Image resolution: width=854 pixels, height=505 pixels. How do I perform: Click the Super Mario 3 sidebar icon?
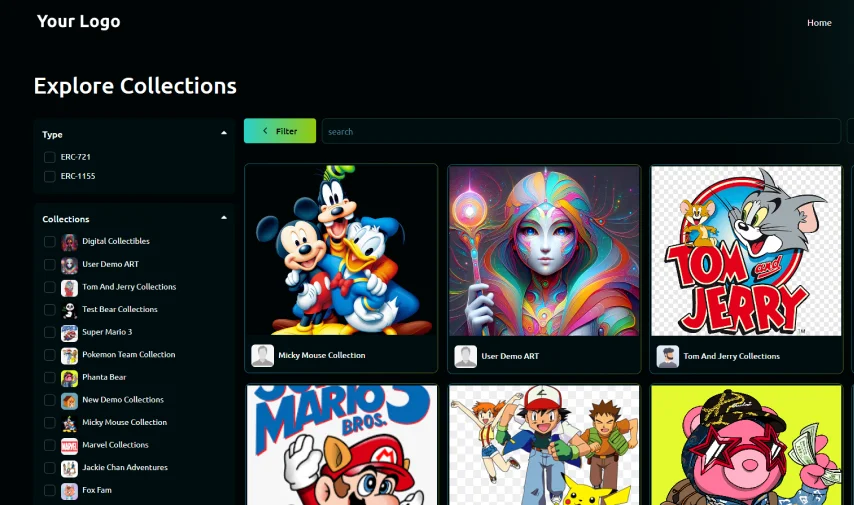[69, 333]
